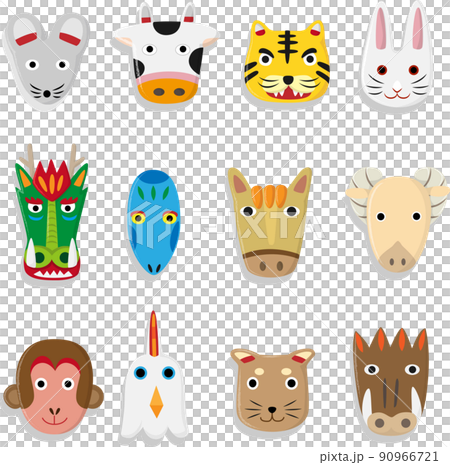This screenshot has width=450, height=465.
Task: Click the tiger mask's open red mouth
Action: pos(288,93)
